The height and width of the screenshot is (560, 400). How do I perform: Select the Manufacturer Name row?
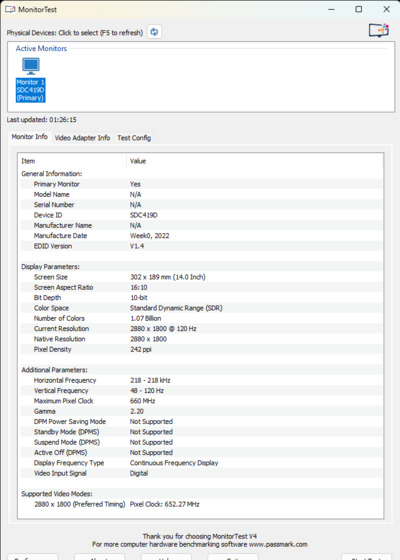pos(201,226)
